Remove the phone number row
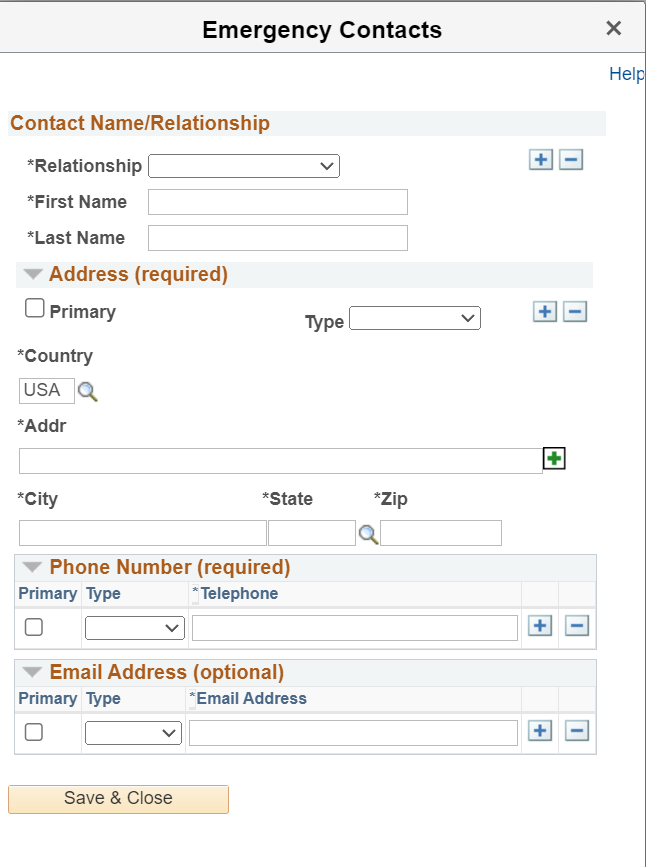646x867 pixels. click(x=577, y=626)
